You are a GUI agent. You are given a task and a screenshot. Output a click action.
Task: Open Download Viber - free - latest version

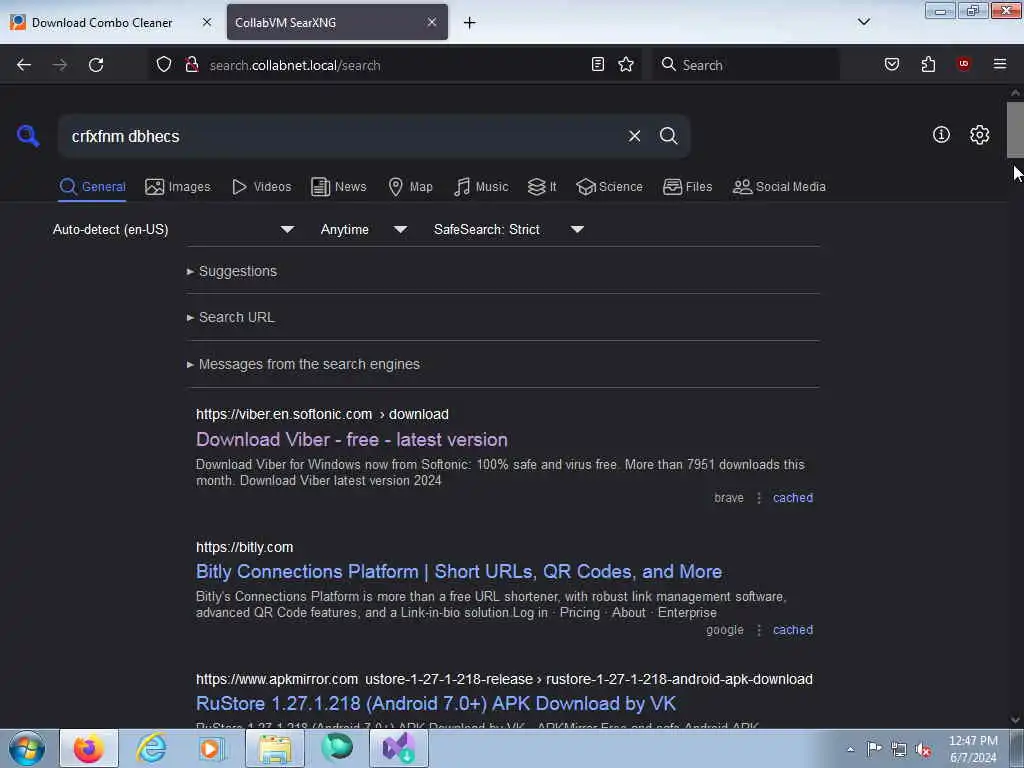pos(352,440)
